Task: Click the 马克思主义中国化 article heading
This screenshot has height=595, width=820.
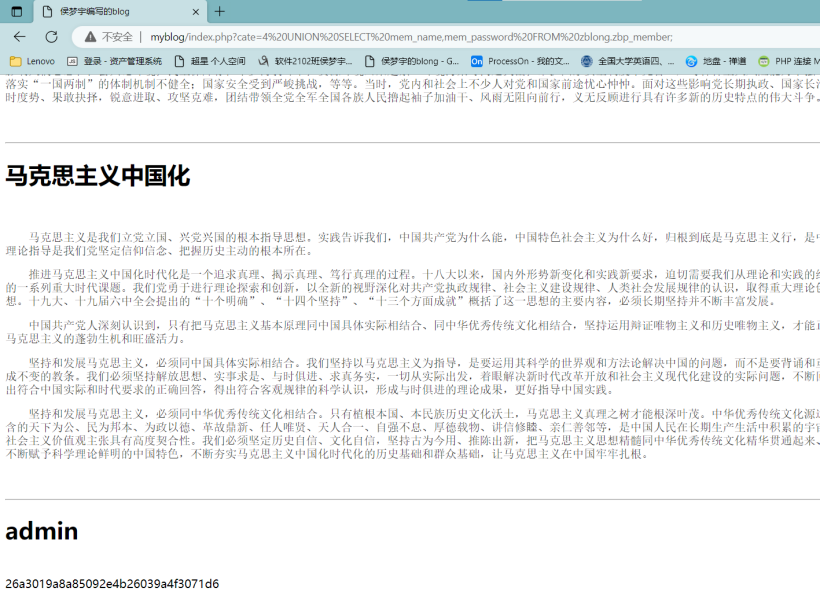Action: (x=98, y=176)
